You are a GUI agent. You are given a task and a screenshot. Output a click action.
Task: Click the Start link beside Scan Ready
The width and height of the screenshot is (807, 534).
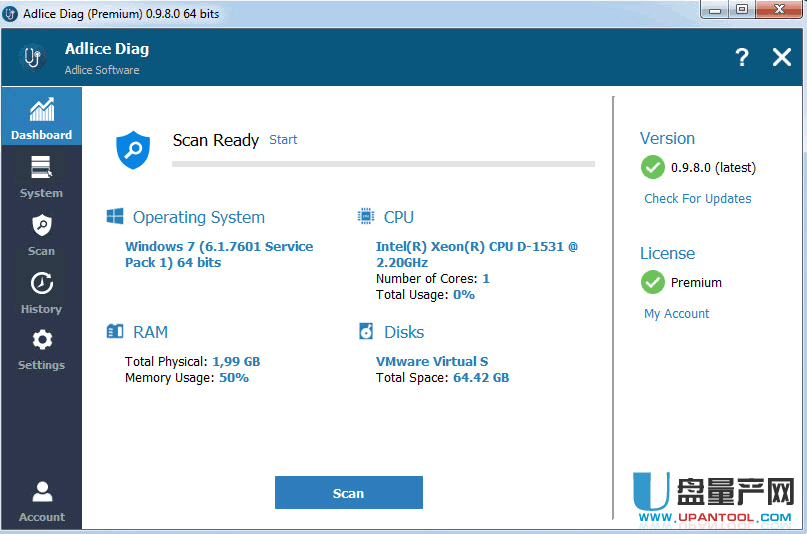pos(283,140)
